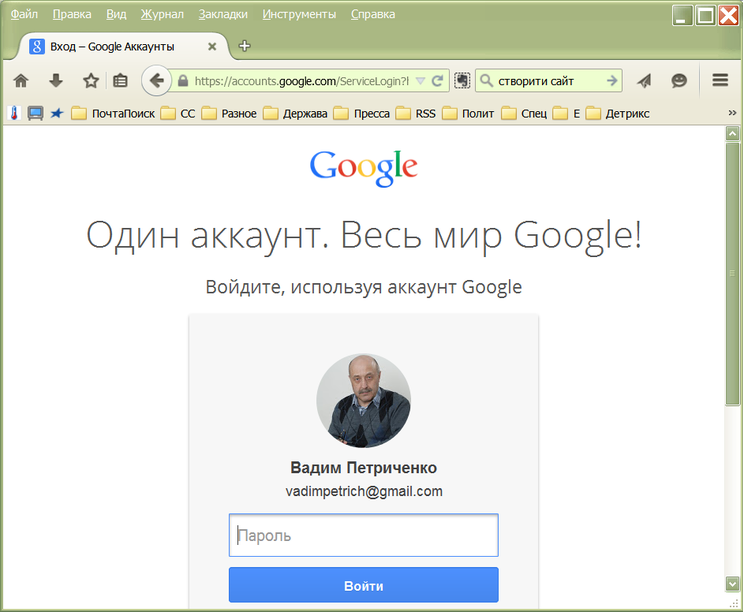Open the chat smiley bubble icon
The width and height of the screenshot is (743, 612).
click(x=679, y=81)
